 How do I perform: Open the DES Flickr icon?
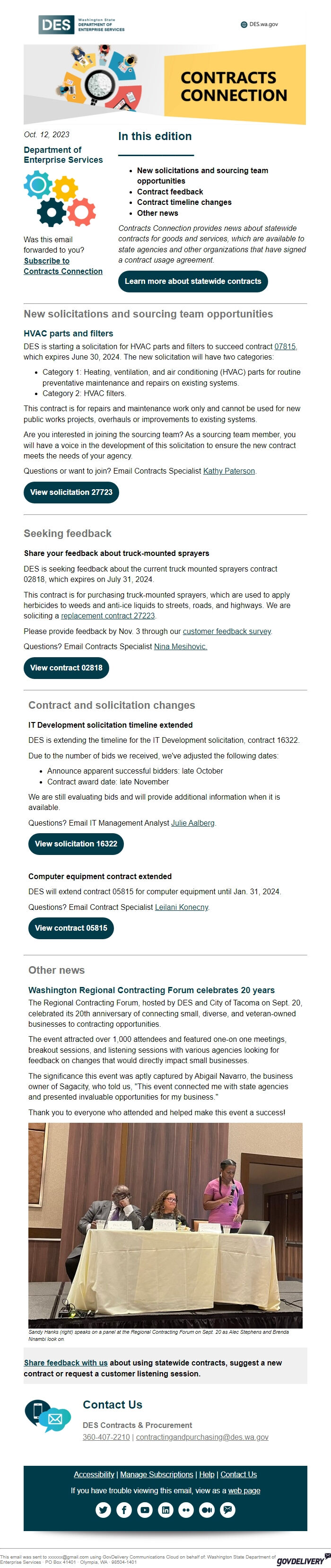(185, 1509)
